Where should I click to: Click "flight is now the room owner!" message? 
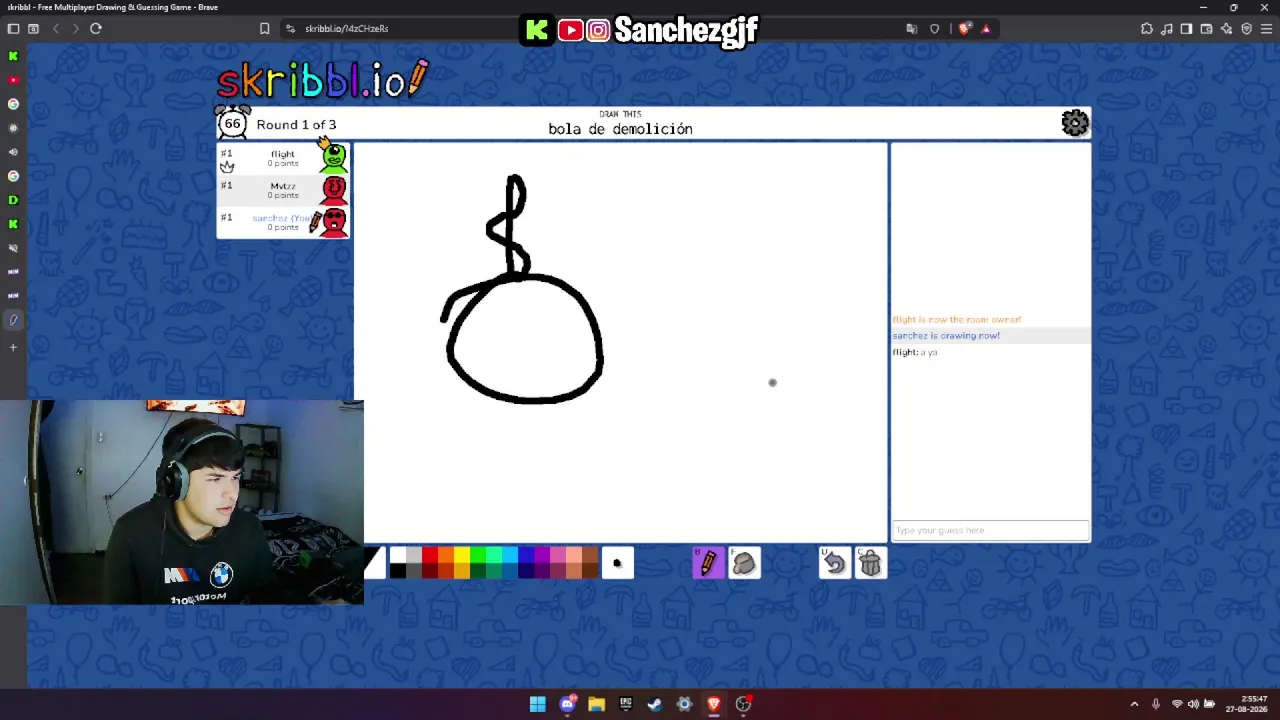[x=956, y=320]
